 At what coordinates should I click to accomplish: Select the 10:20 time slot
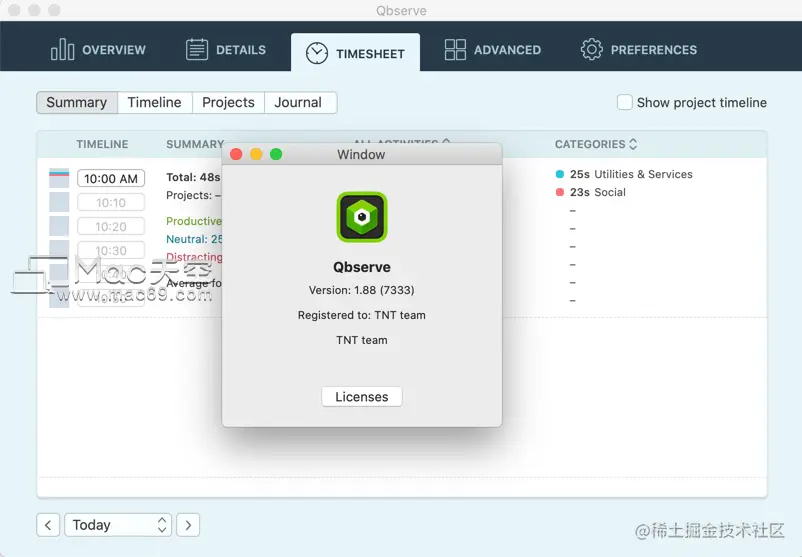[111, 227]
